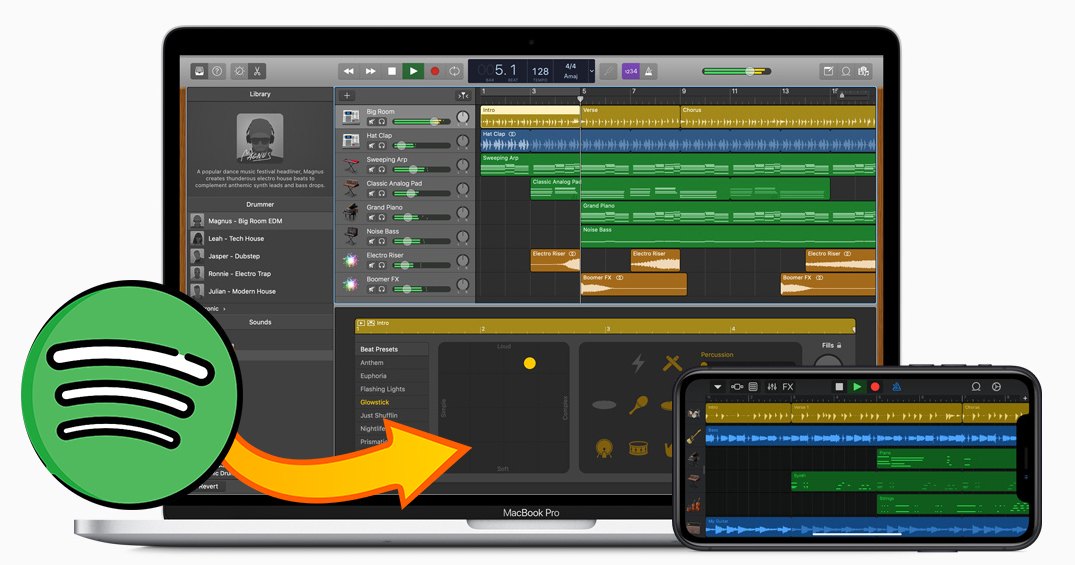Select the Leah - Tech House drummer
Image resolution: width=1075 pixels, height=565 pixels.
tap(261, 239)
